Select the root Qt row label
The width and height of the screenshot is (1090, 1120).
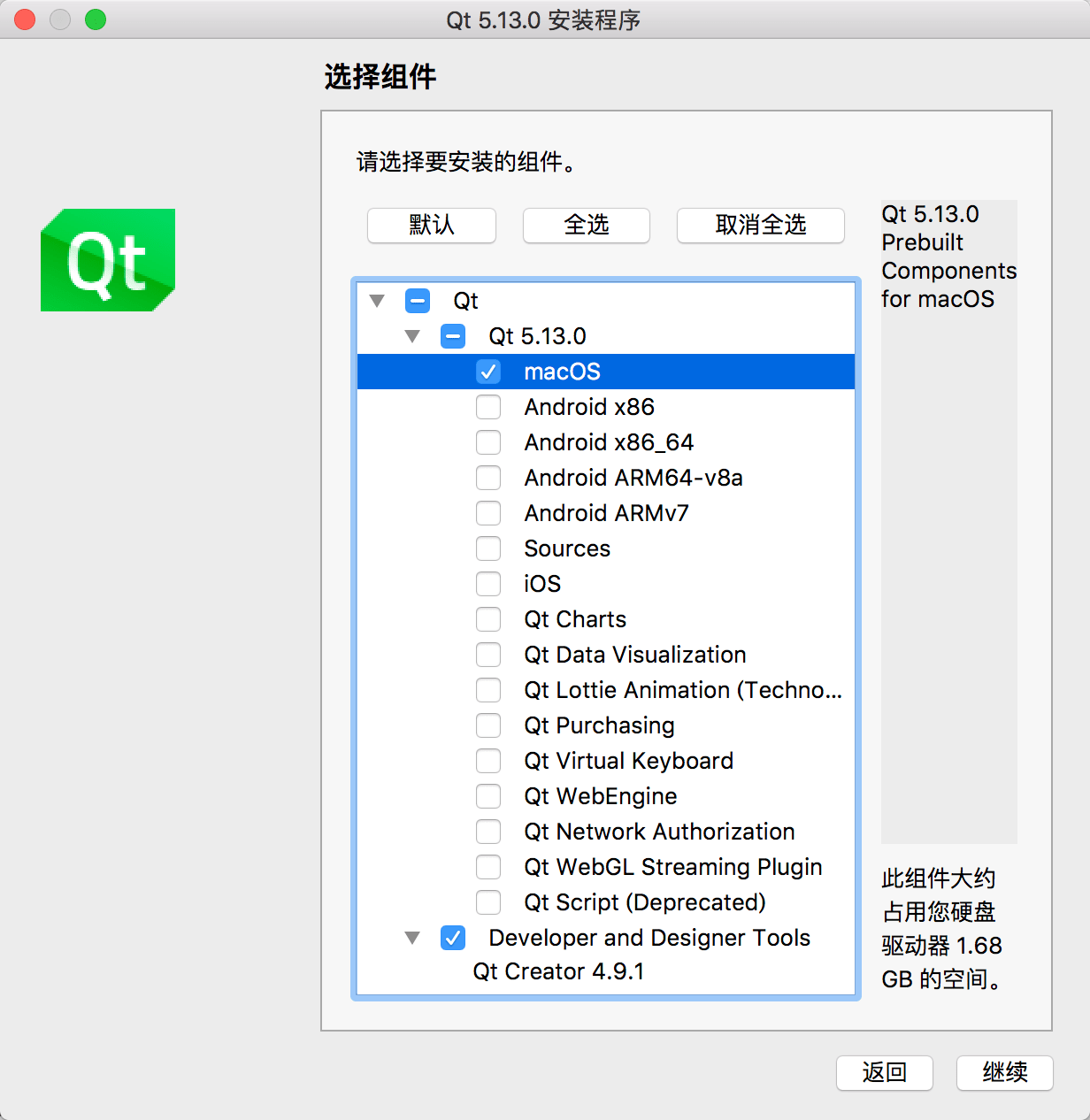point(465,301)
